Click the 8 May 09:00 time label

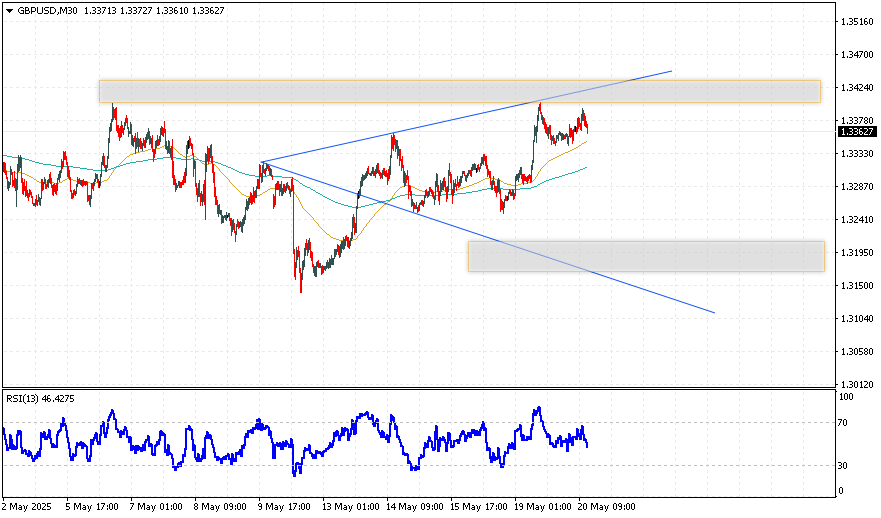tap(220, 507)
